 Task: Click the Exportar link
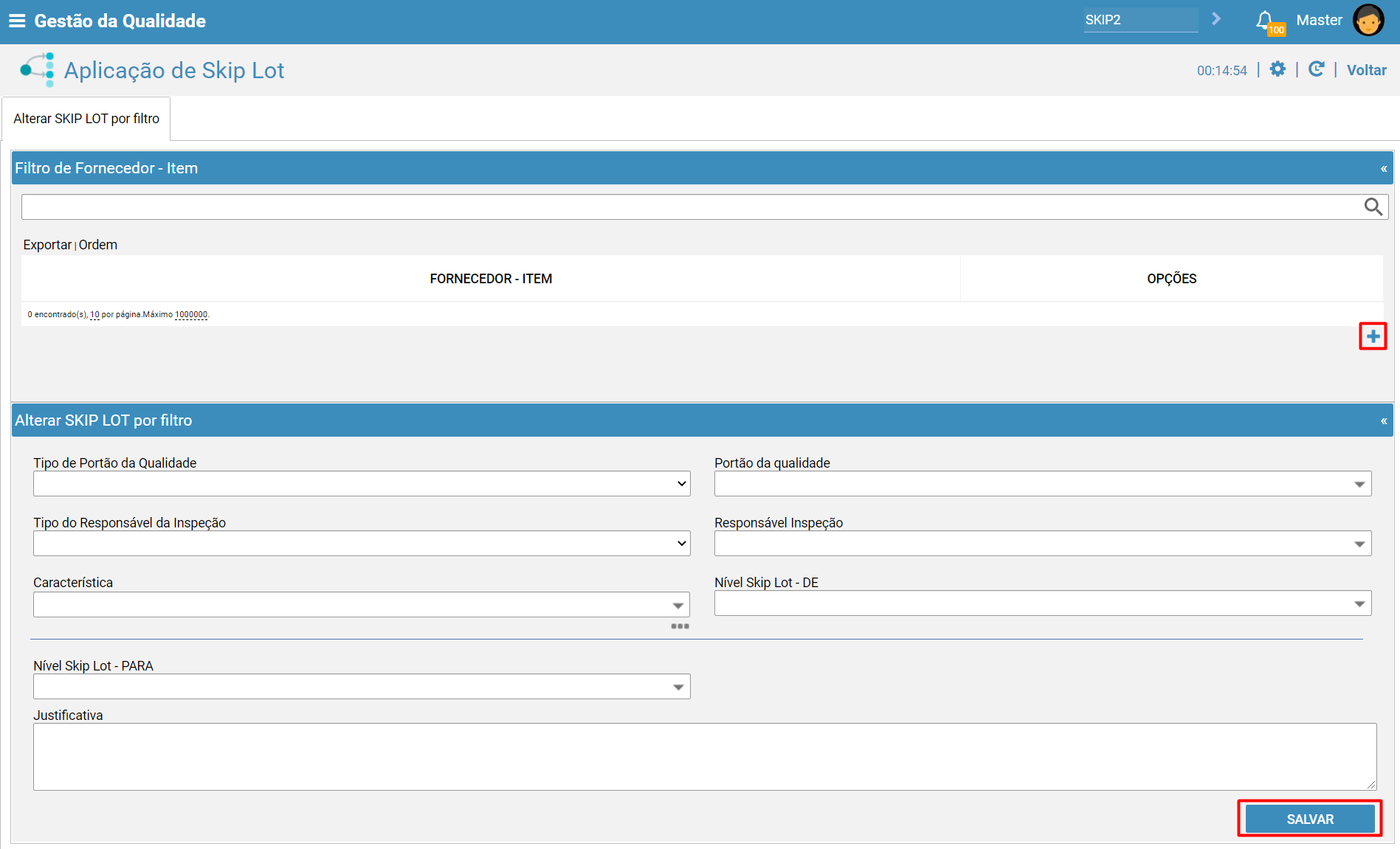pyautogui.click(x=47, y=245)
